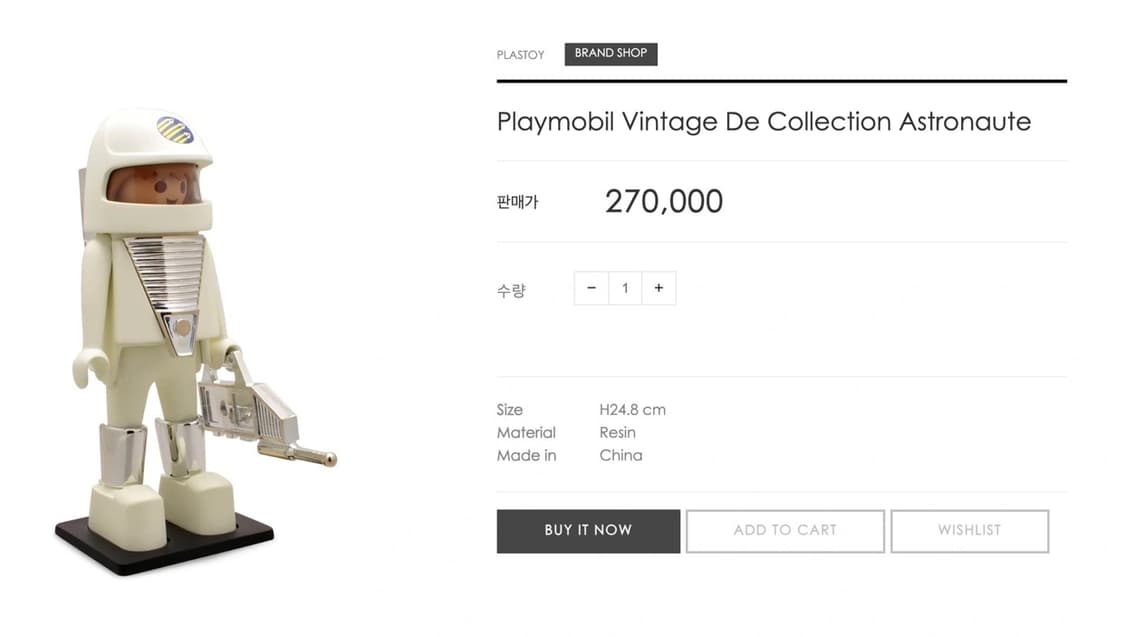Click the H24.8 cm size value

[632, 410]
